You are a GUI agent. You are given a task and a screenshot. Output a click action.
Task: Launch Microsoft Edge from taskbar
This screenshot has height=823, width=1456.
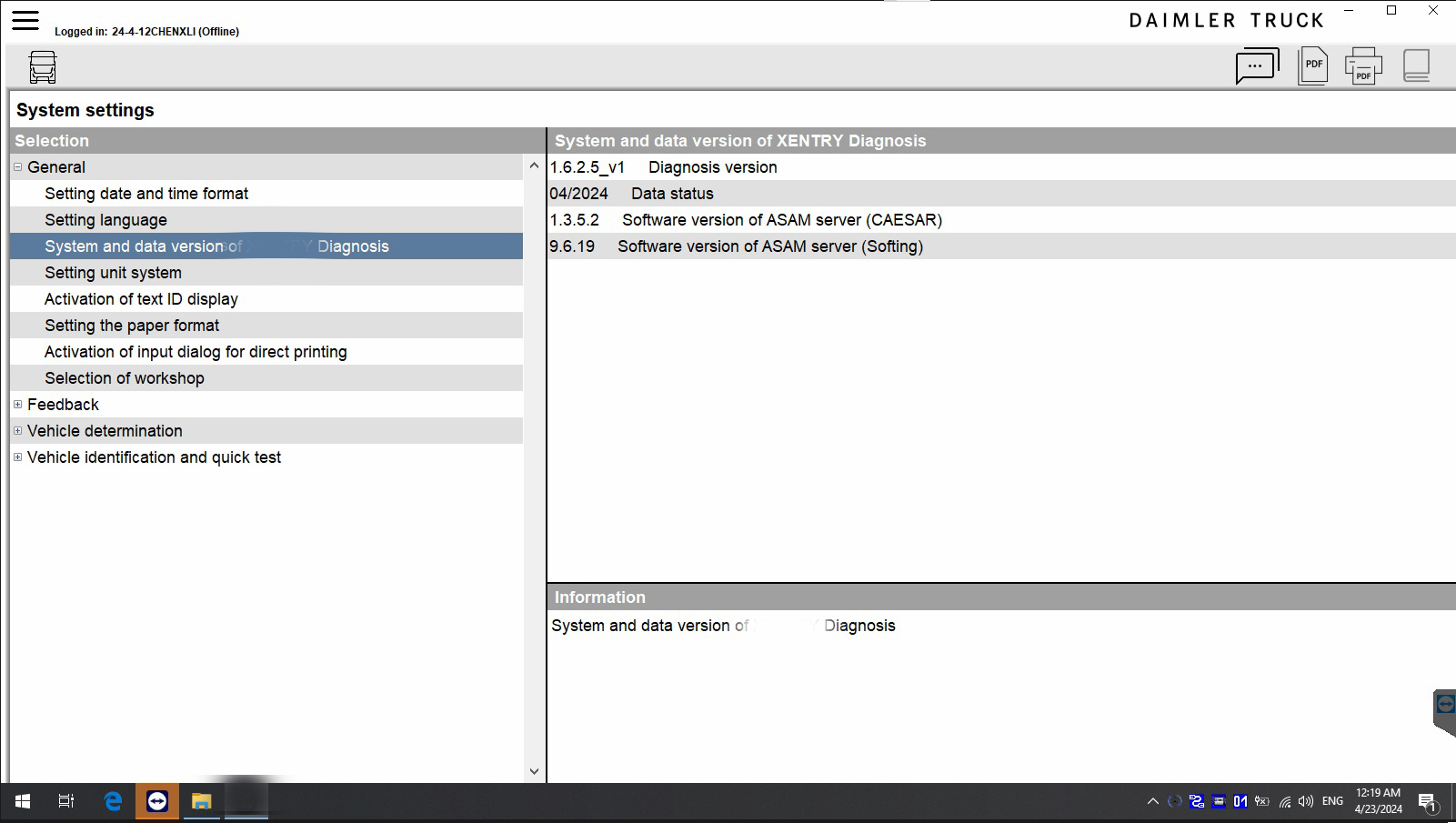pos(113,801)
